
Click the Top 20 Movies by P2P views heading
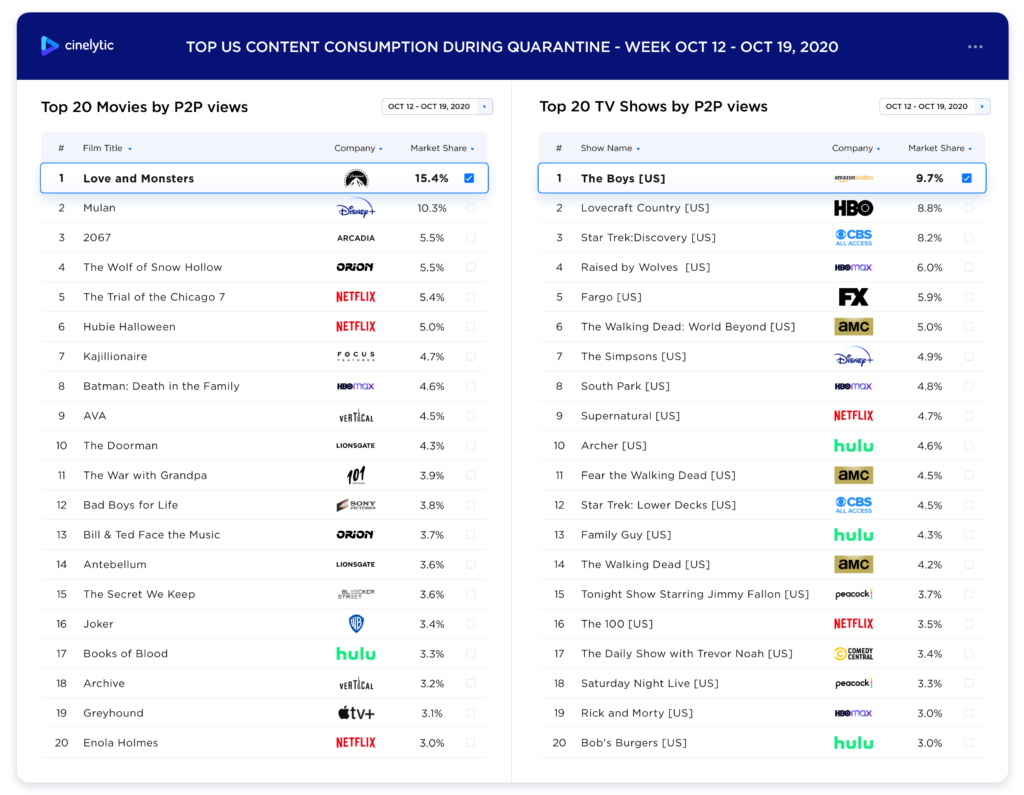(x=144, y=107)
